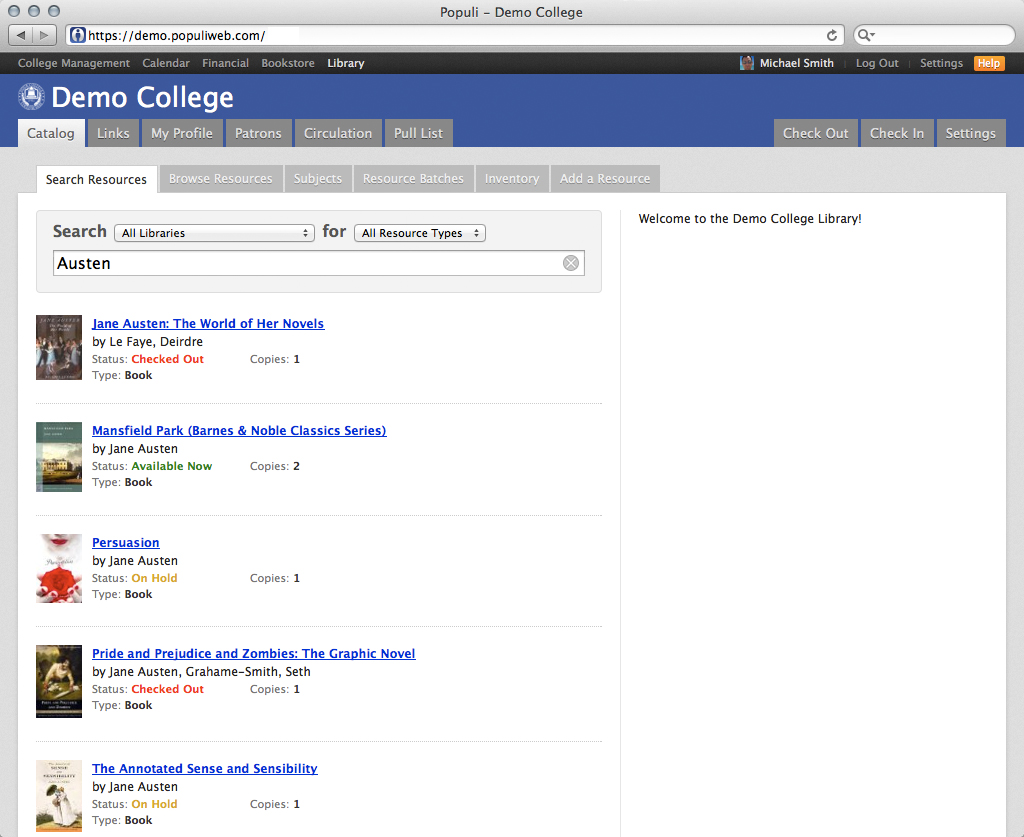The image size is (1024, 837).
Task: Click the Available Now status of Mansfield Park
Action: tap(172, 466)
